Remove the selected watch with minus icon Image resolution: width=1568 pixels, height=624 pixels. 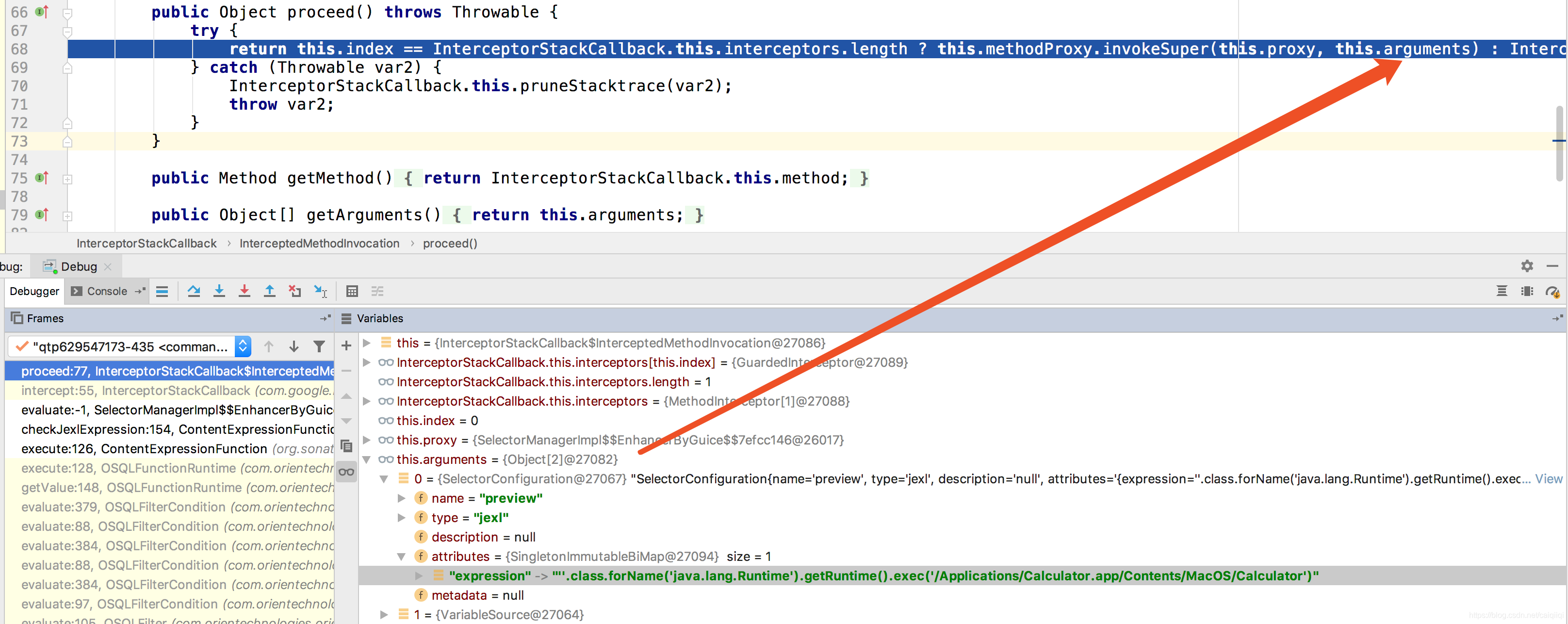[x=346, y=371]
